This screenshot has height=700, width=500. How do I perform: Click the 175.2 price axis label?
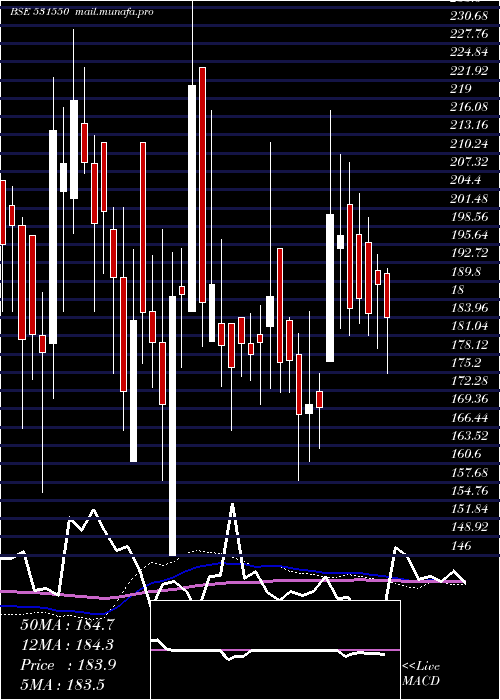coord(466,362)
